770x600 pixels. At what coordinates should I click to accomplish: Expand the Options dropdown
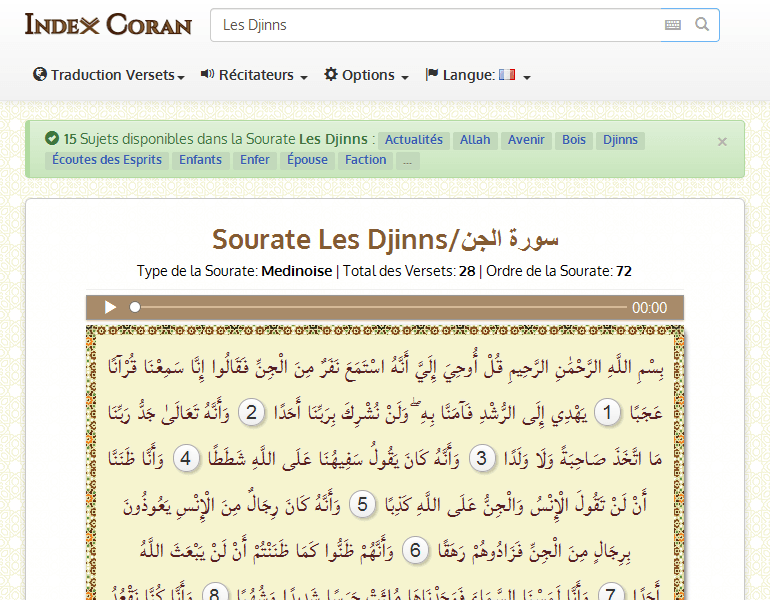(366, 75)
